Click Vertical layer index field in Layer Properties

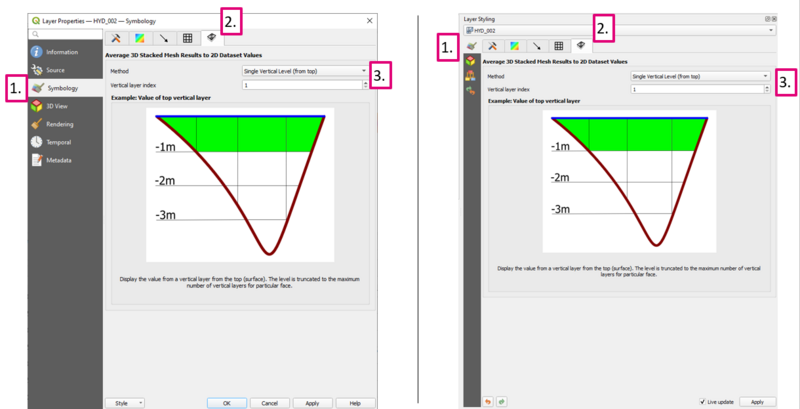[302, 85]
